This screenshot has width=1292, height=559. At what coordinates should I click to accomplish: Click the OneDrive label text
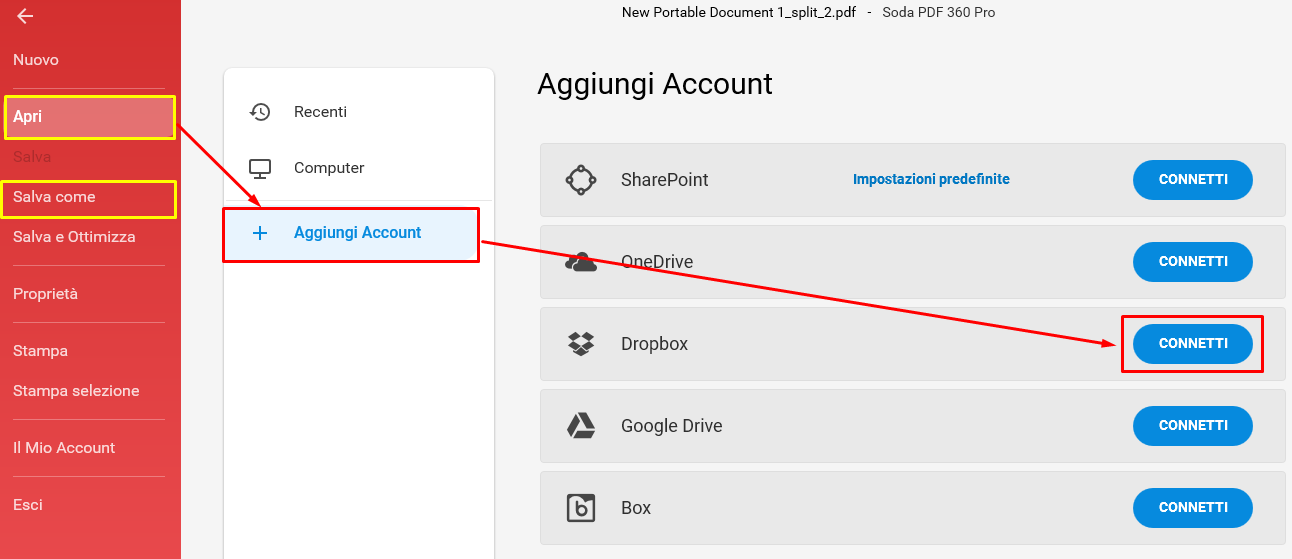(x=657, y=262)
